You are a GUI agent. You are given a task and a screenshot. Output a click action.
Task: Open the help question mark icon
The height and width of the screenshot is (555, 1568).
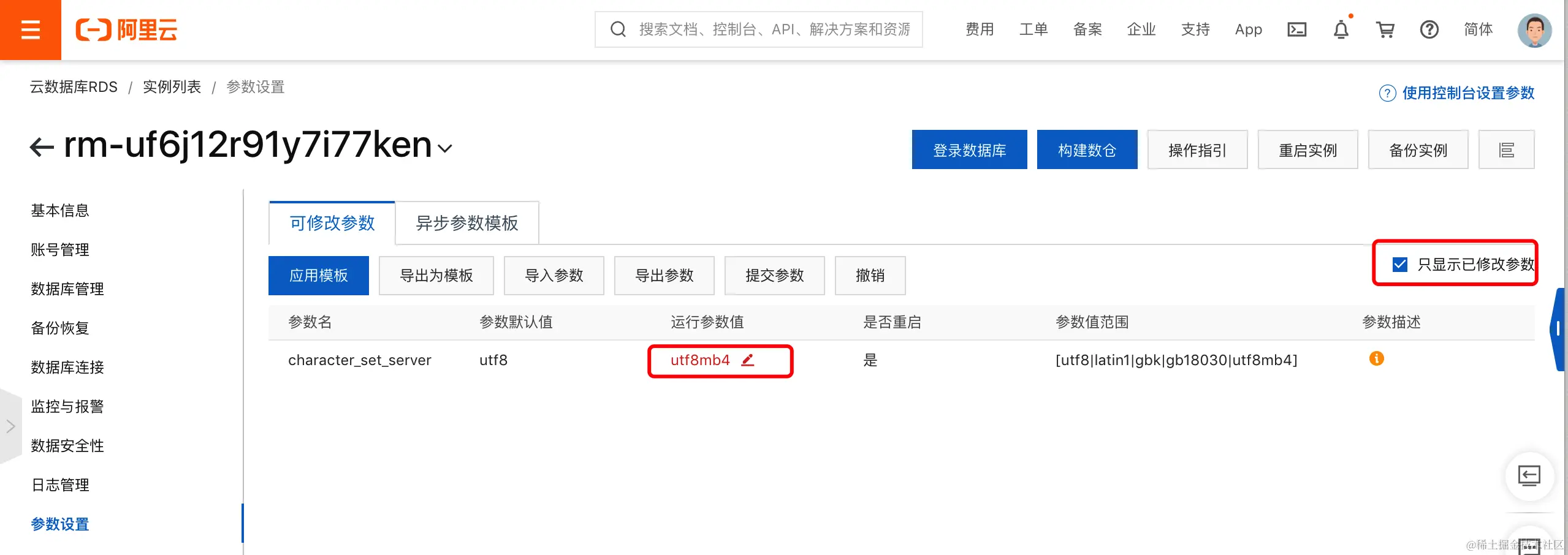[x=1429, y=29]
